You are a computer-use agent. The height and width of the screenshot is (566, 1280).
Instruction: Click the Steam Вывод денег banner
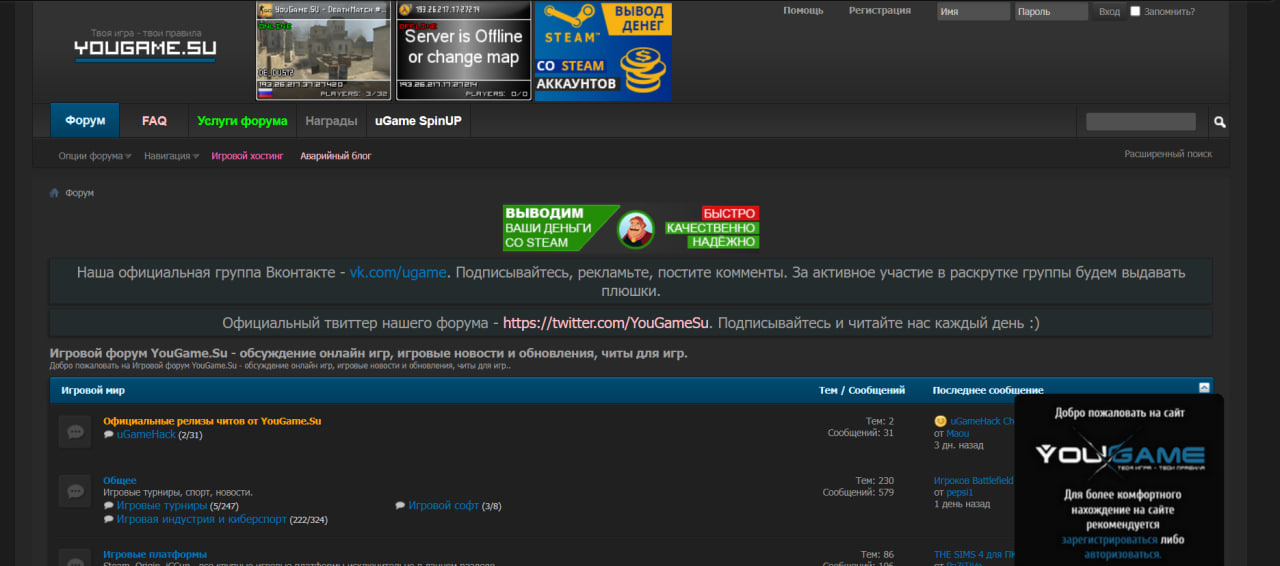[x=603, y=51]
